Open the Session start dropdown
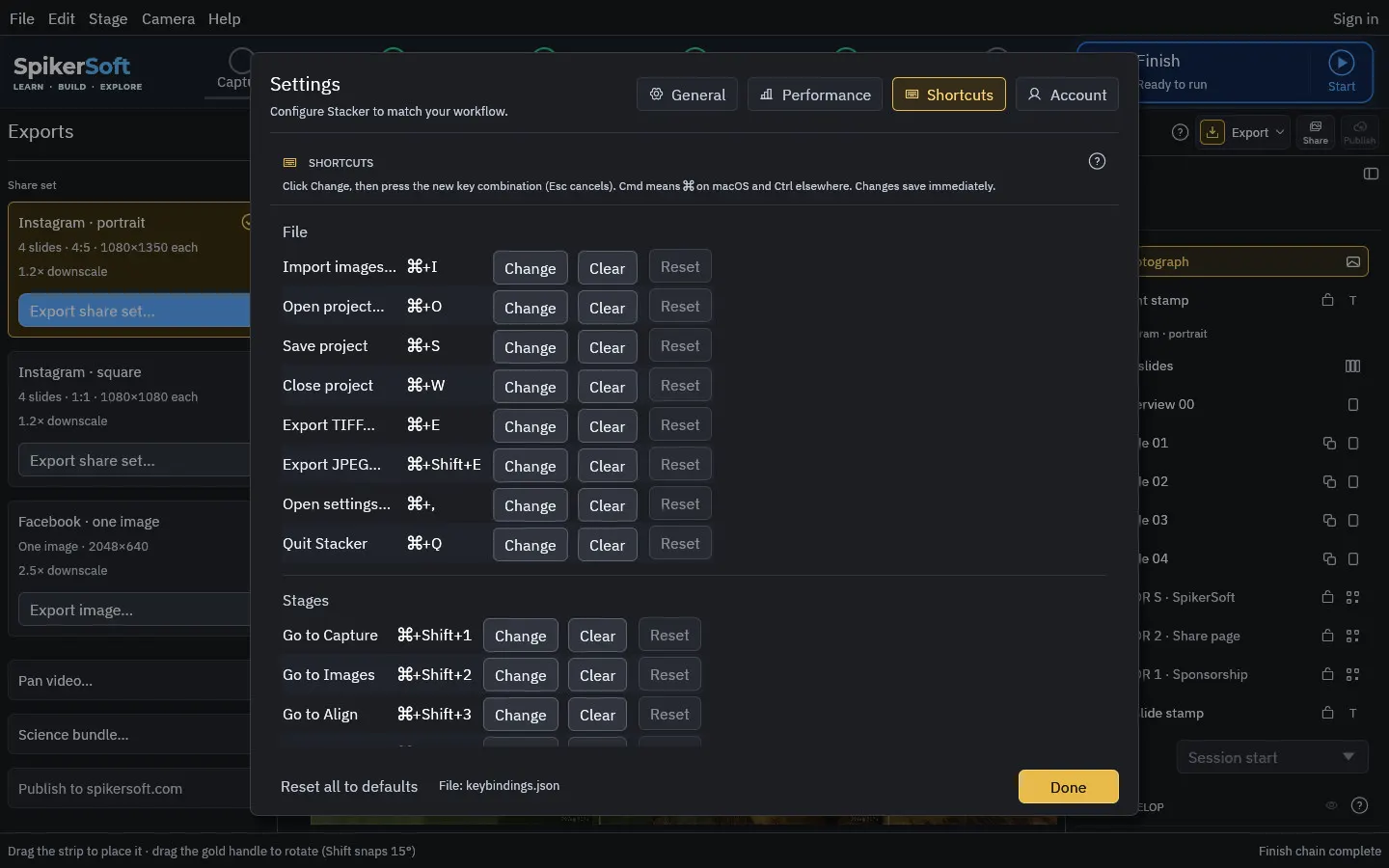This screenshot has height=868, width=1389. click(x=1272, y=757)
